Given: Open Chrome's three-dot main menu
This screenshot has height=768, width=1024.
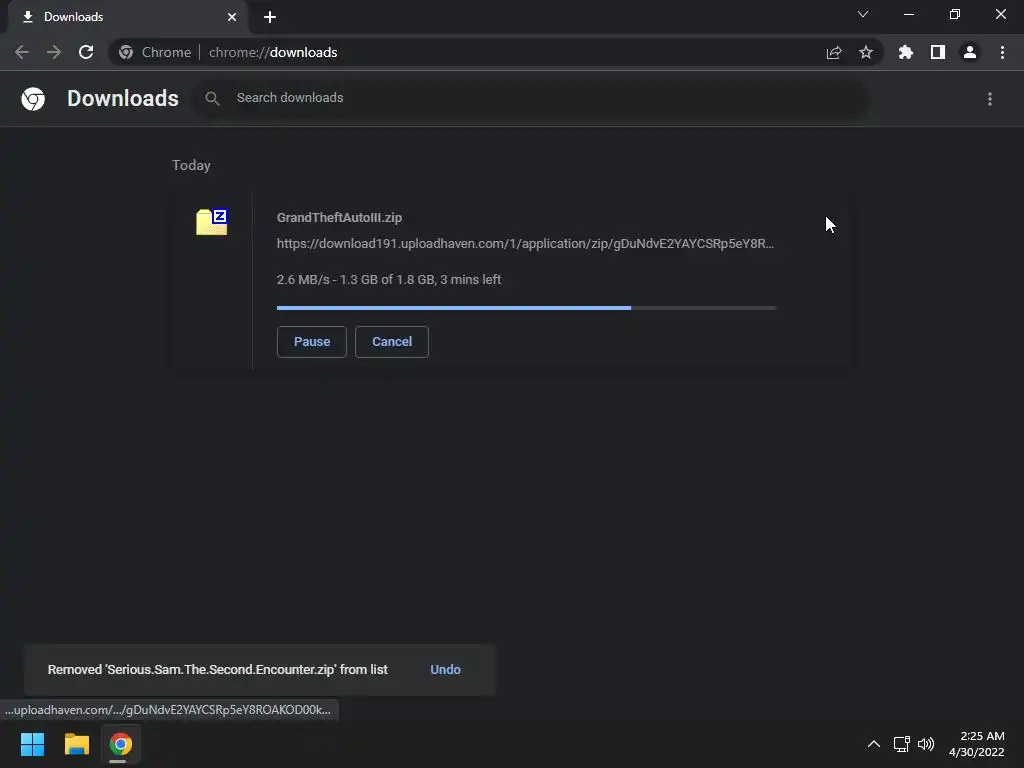Looking at the screenshot, I should pos(1002,52).
